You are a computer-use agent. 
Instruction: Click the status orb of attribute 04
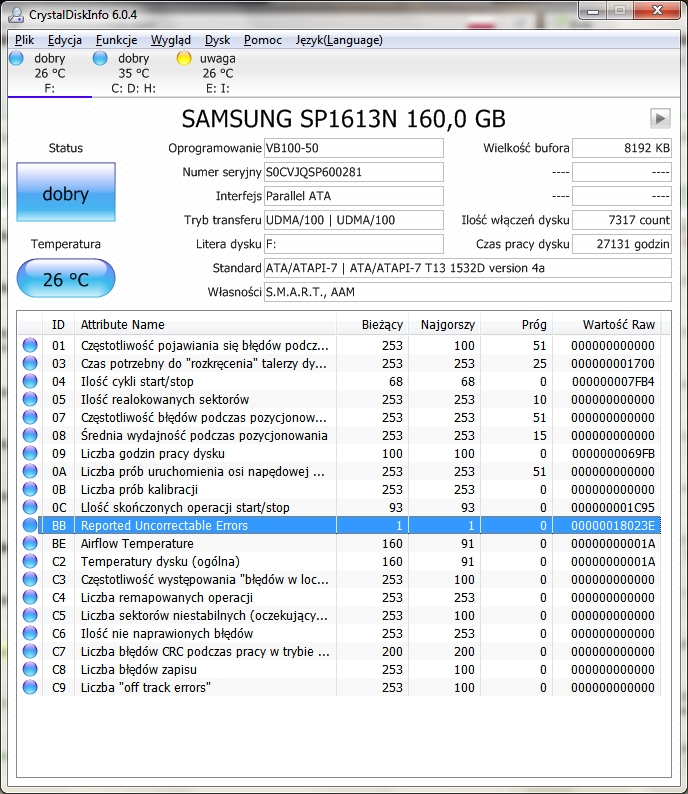point(30,381)
